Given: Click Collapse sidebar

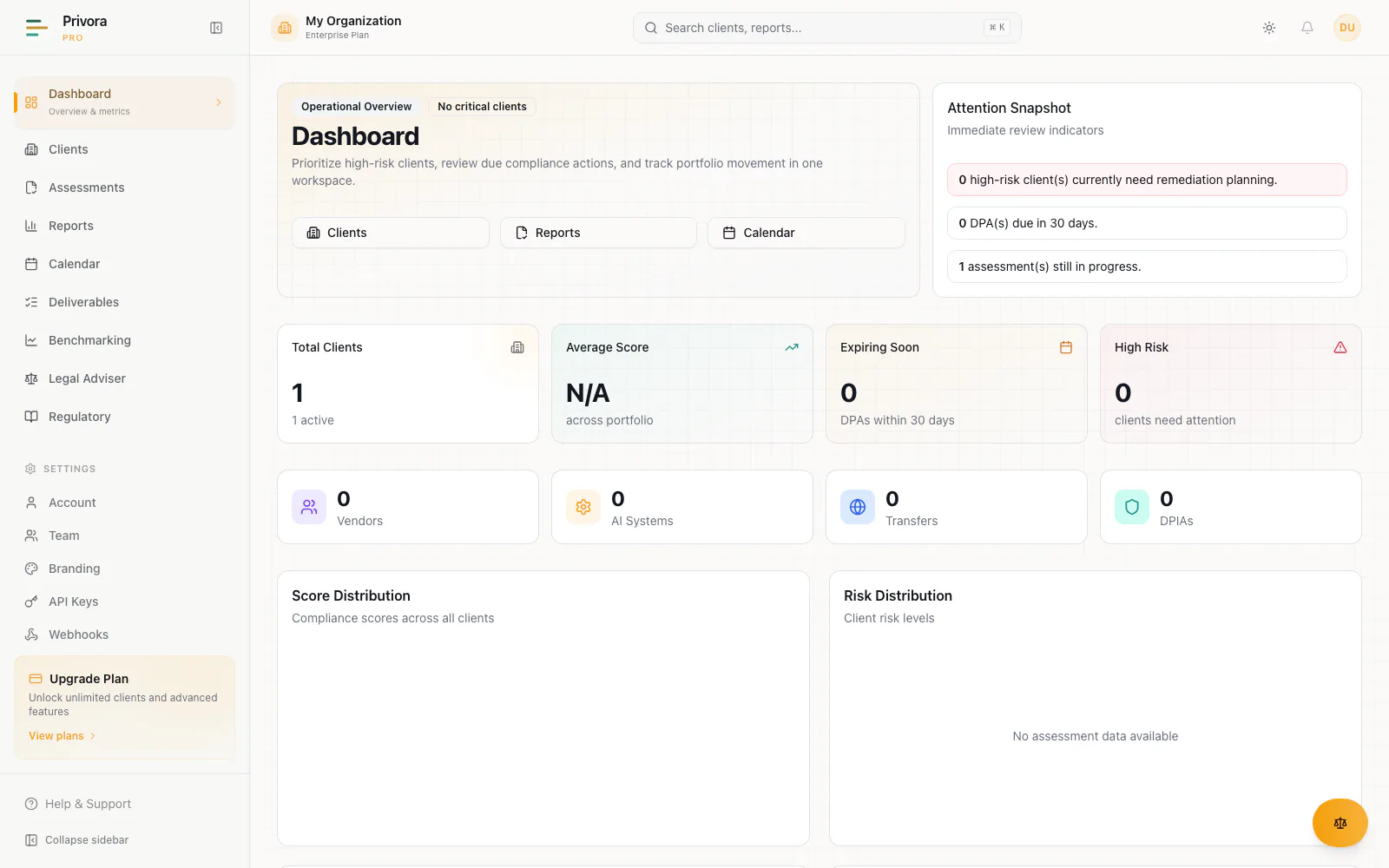Looking at the screenshot, I should click(x=76, y=840).
